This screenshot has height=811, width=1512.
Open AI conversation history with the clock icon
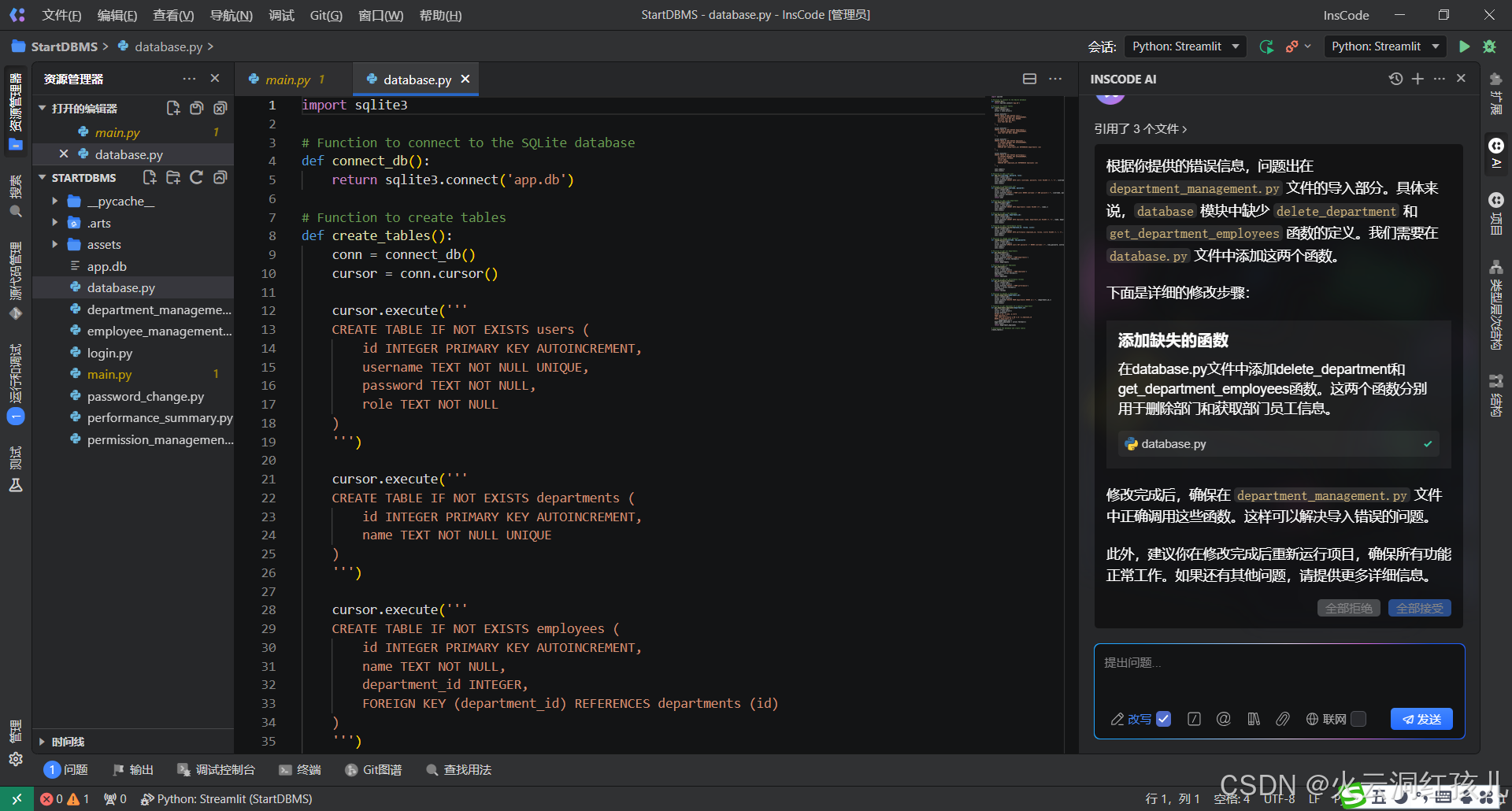(1395, 79)
